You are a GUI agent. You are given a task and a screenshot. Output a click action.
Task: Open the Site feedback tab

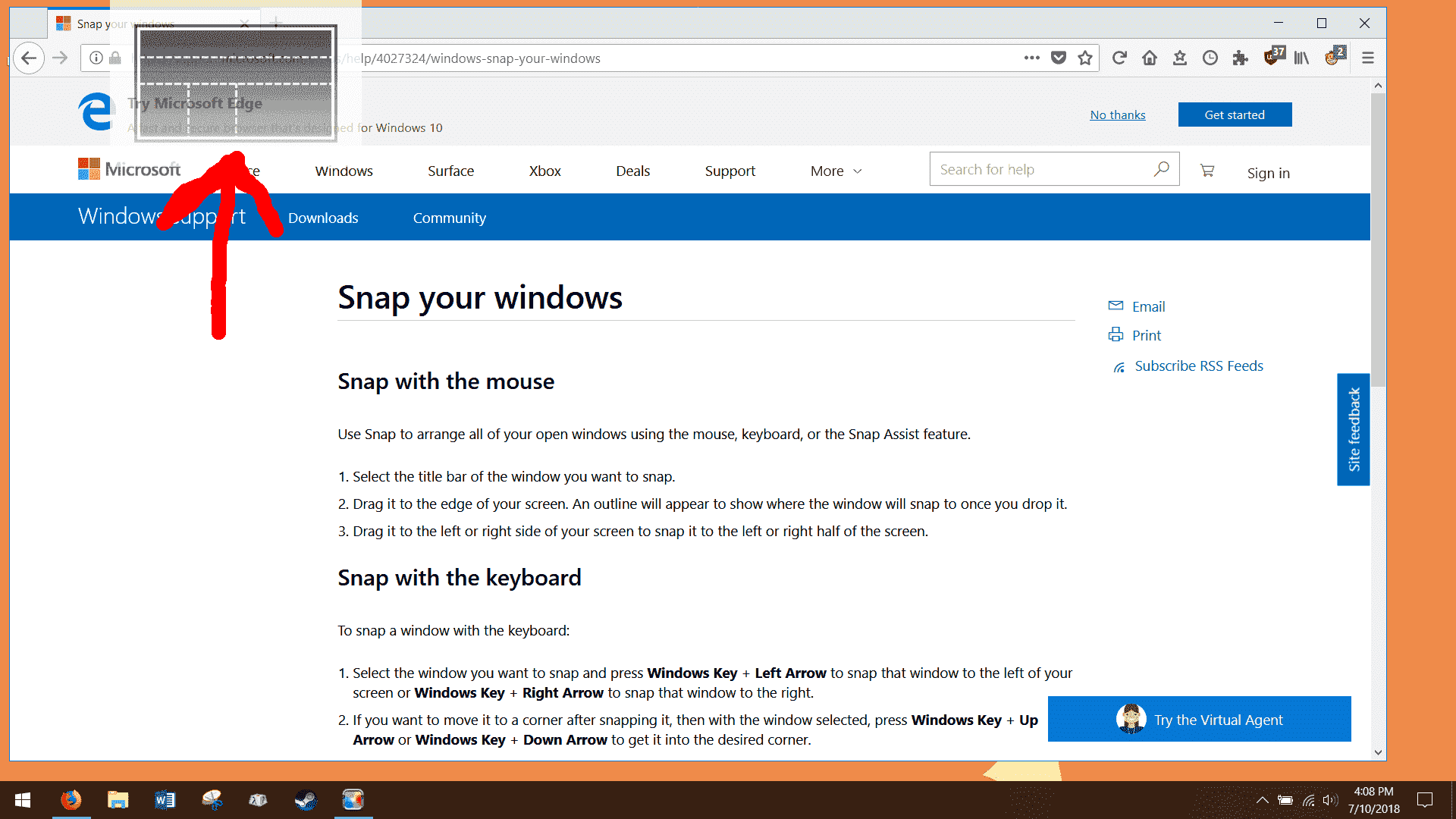(x=1354, y=429)
